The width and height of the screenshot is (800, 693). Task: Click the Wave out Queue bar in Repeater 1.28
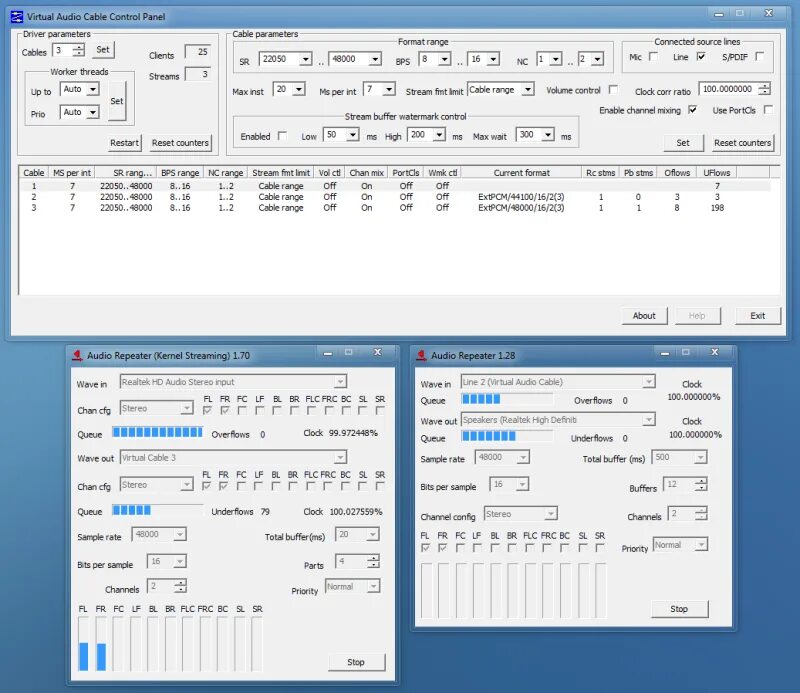pos(507,436)
